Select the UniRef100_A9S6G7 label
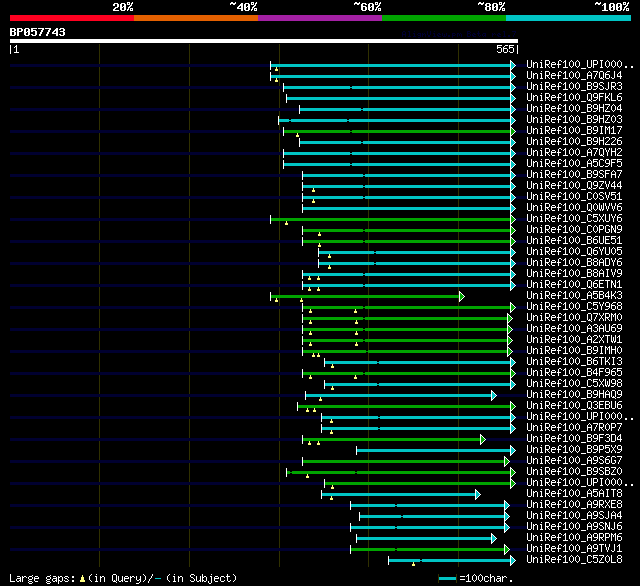The image size is (640, 586). tap(574, 461)
